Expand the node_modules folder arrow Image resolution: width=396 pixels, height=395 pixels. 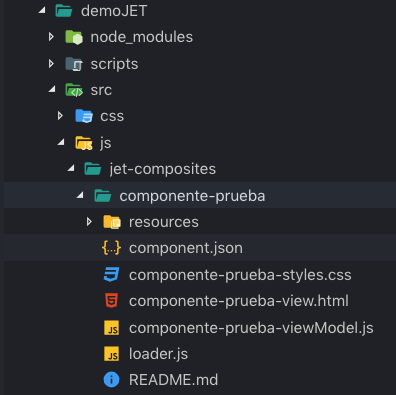point(51,37)
